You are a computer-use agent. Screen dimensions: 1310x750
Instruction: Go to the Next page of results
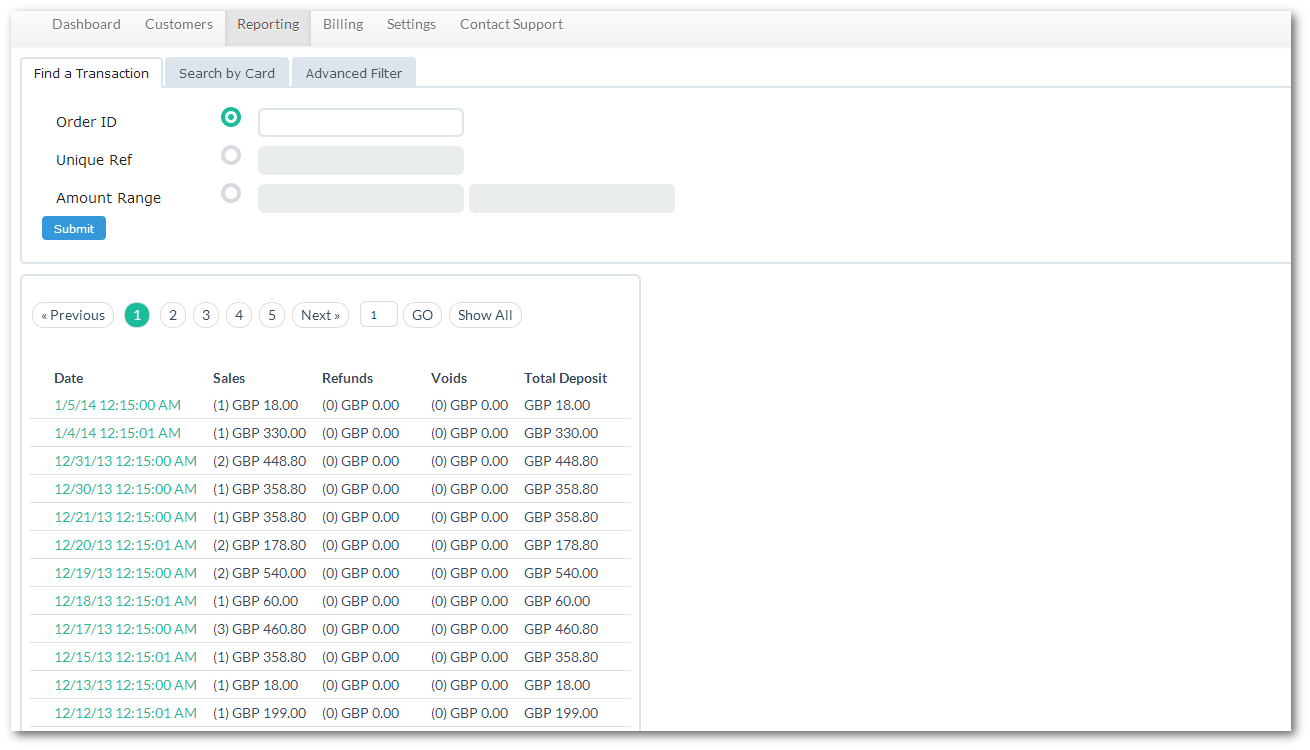point(320,315)
